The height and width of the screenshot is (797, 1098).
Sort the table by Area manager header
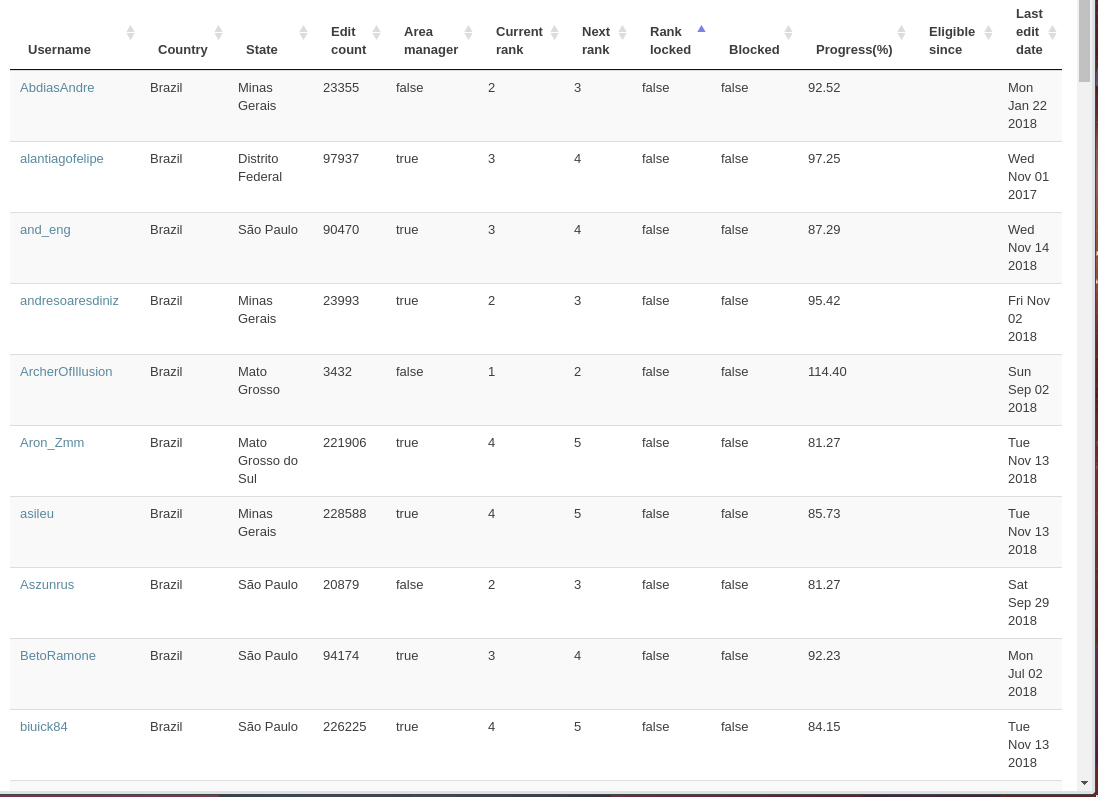pos(431,41)
